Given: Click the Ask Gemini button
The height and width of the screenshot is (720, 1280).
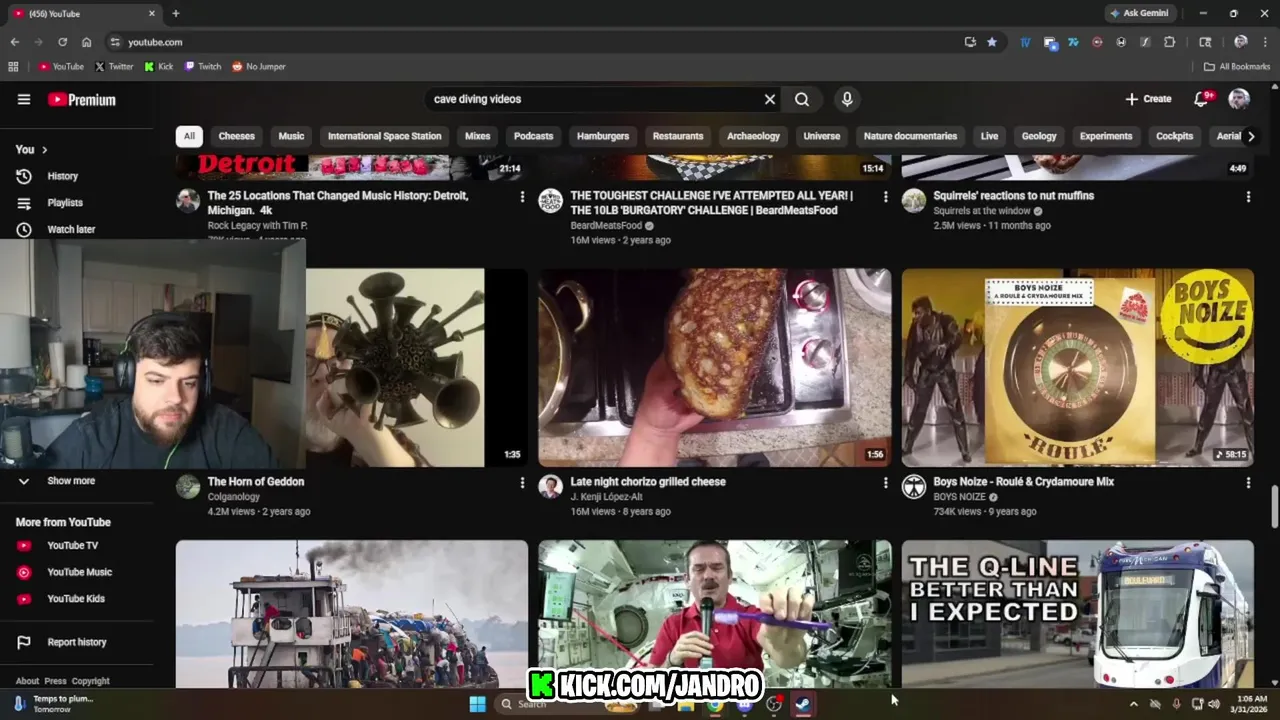Looking at the screenshot, I should [x=1139, y=13].
